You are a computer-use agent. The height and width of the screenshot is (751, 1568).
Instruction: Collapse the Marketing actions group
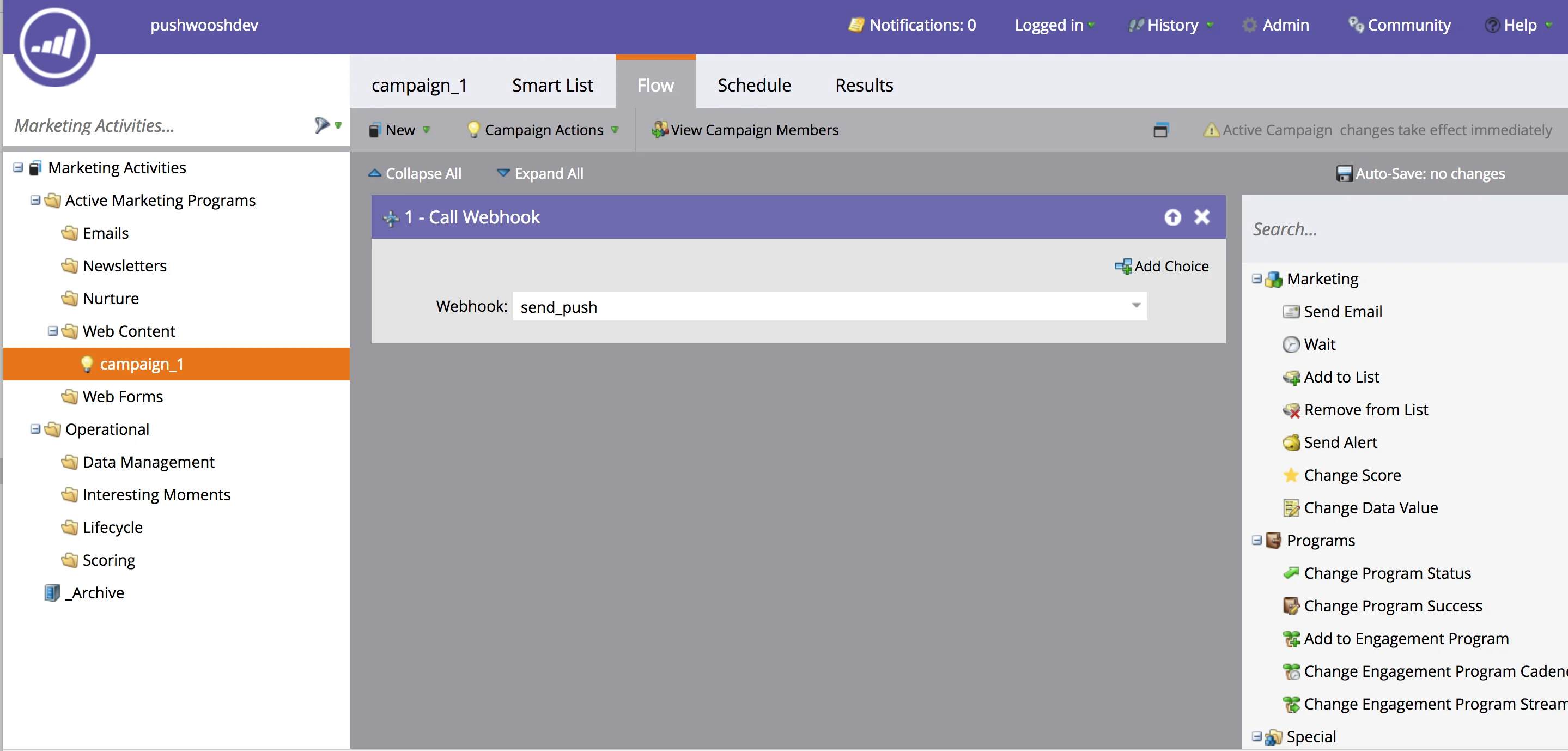(x=1256, y=279)
